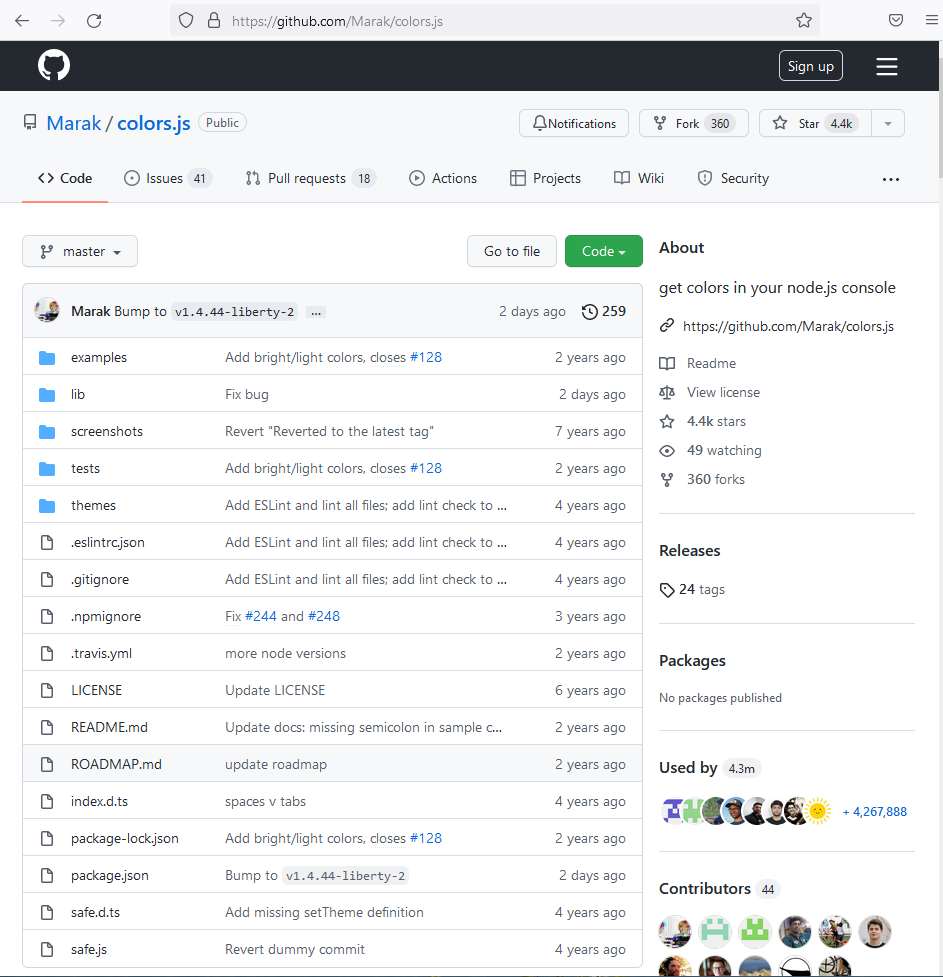Open the master branch dropdown
The image size is (943, 977).
click(79, 251)
